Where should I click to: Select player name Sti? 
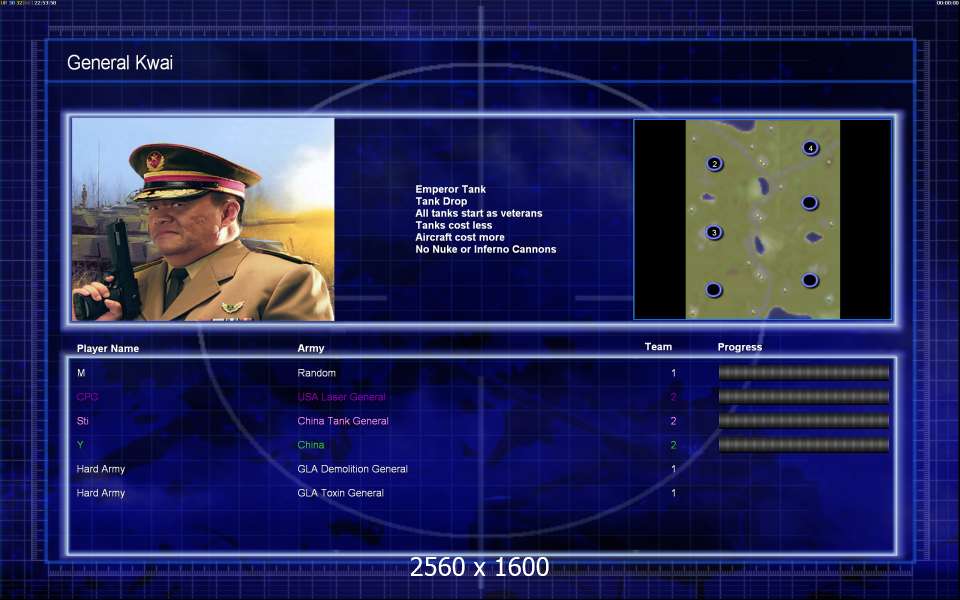[x=83, y=421]
